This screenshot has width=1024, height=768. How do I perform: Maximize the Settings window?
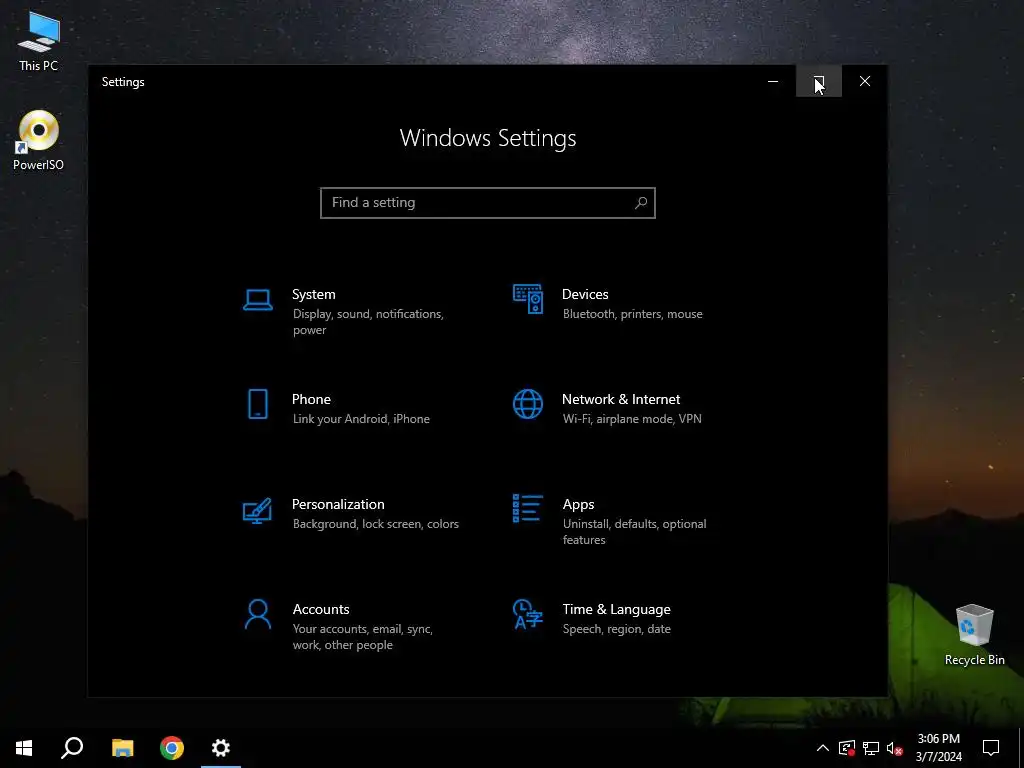(x=819, y=81)
